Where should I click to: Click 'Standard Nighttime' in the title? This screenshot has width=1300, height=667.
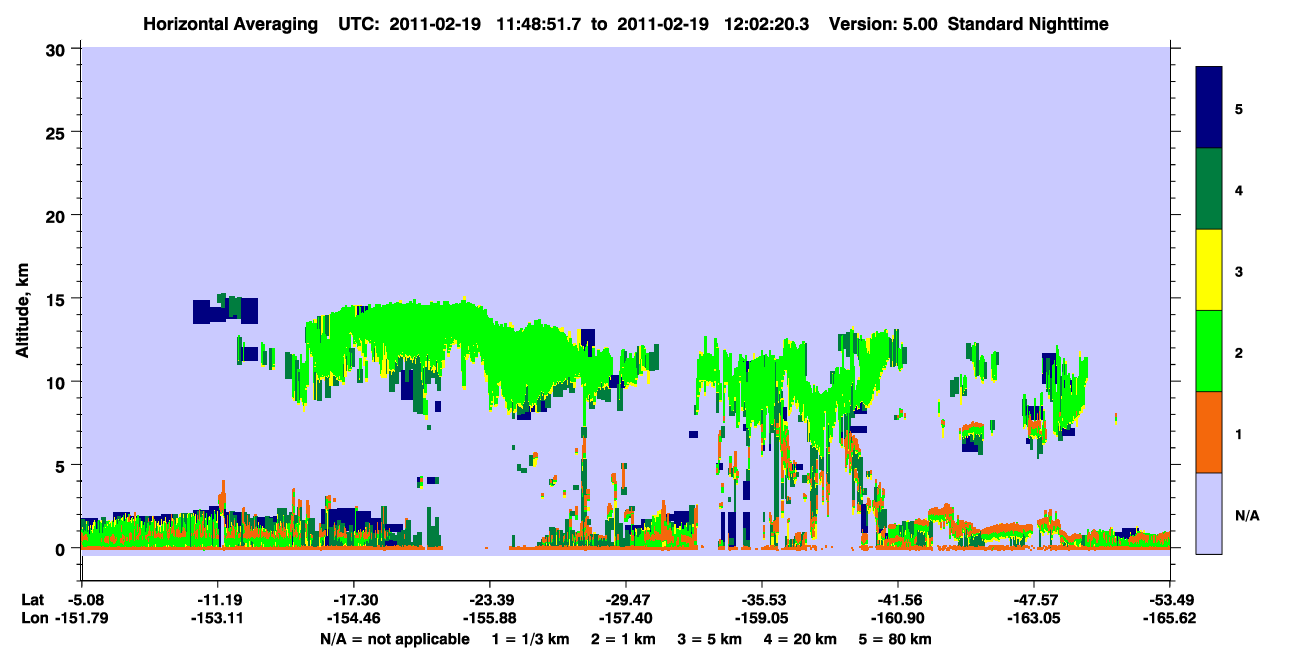1028,23
